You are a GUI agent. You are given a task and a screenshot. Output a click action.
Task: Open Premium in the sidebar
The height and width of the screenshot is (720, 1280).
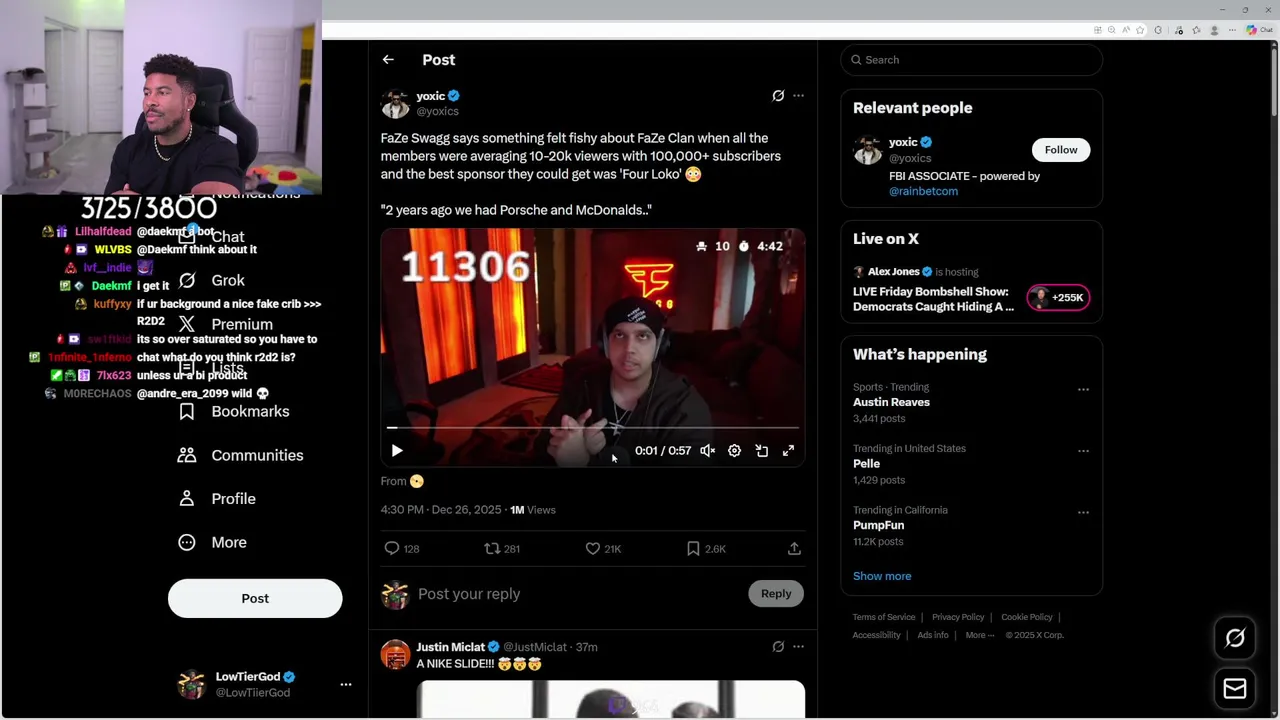pyautogui.click(x=225, y=324)
